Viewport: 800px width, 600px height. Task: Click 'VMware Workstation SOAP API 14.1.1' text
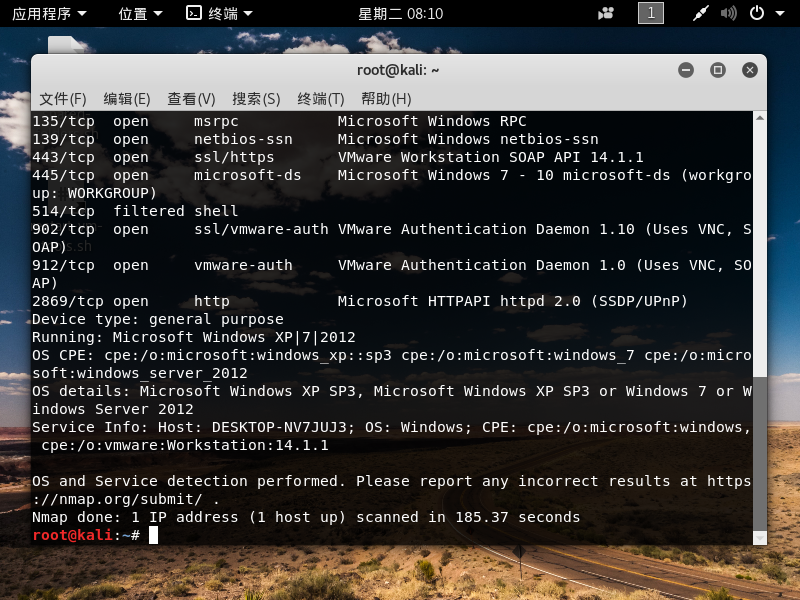[x=490, y=157]
